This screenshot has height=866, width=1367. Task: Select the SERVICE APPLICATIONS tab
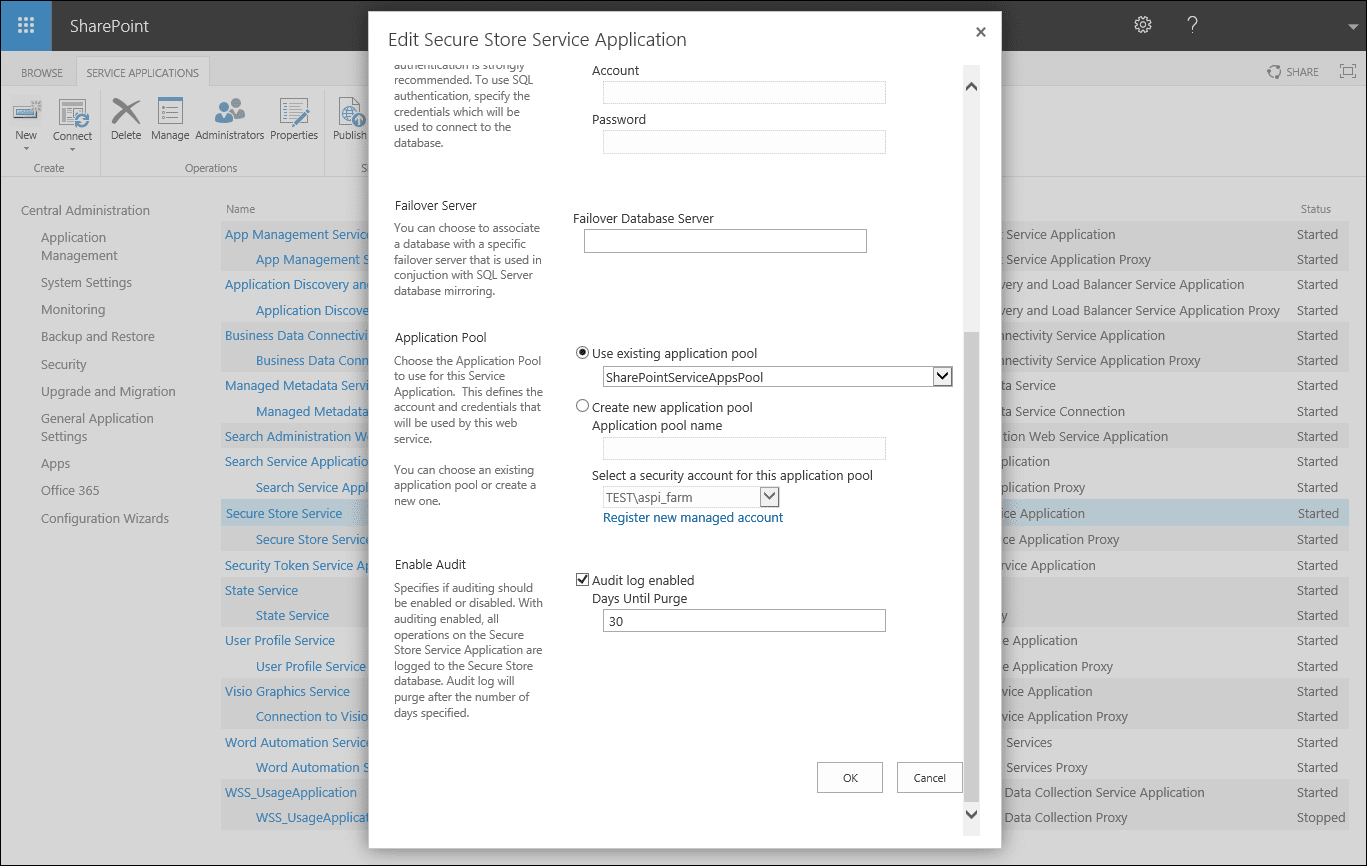[x=142, y=71]
